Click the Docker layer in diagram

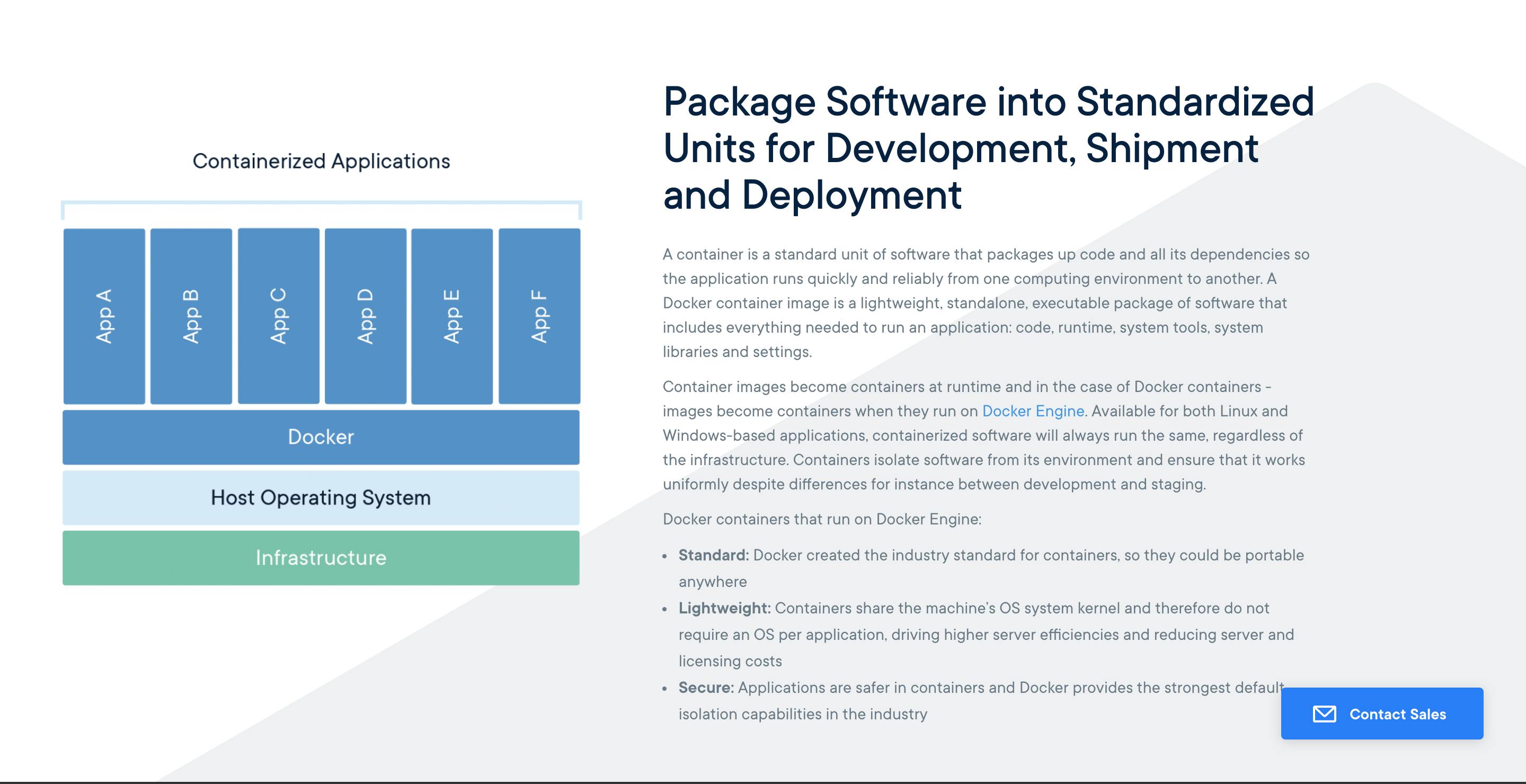click(x=321, y=437)
